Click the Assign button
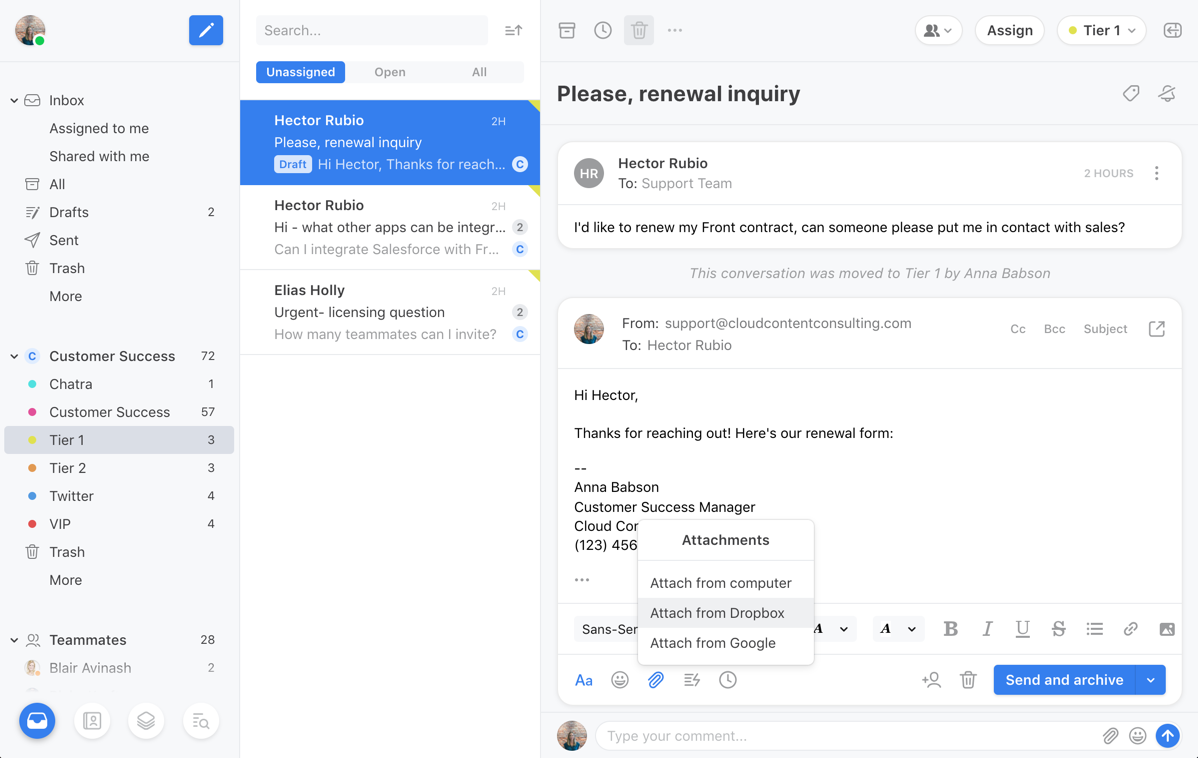The width and height of the screenshot is (1198, 758). point(1009,30)
